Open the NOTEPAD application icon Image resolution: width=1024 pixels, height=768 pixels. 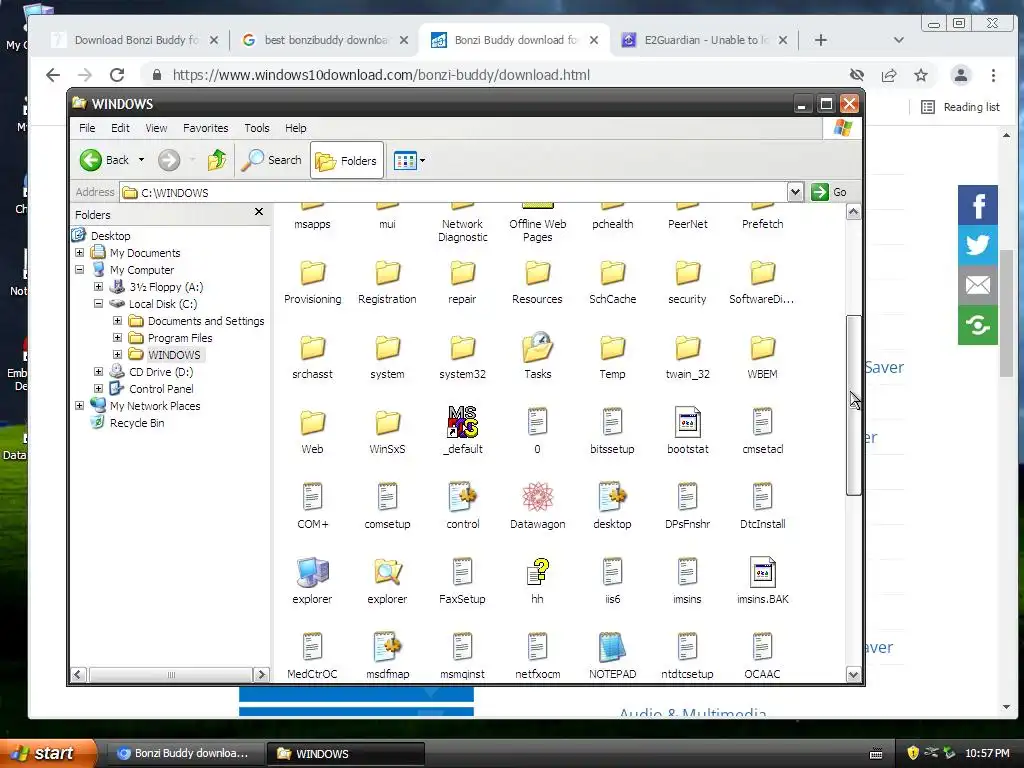click(x=612, y=647)
